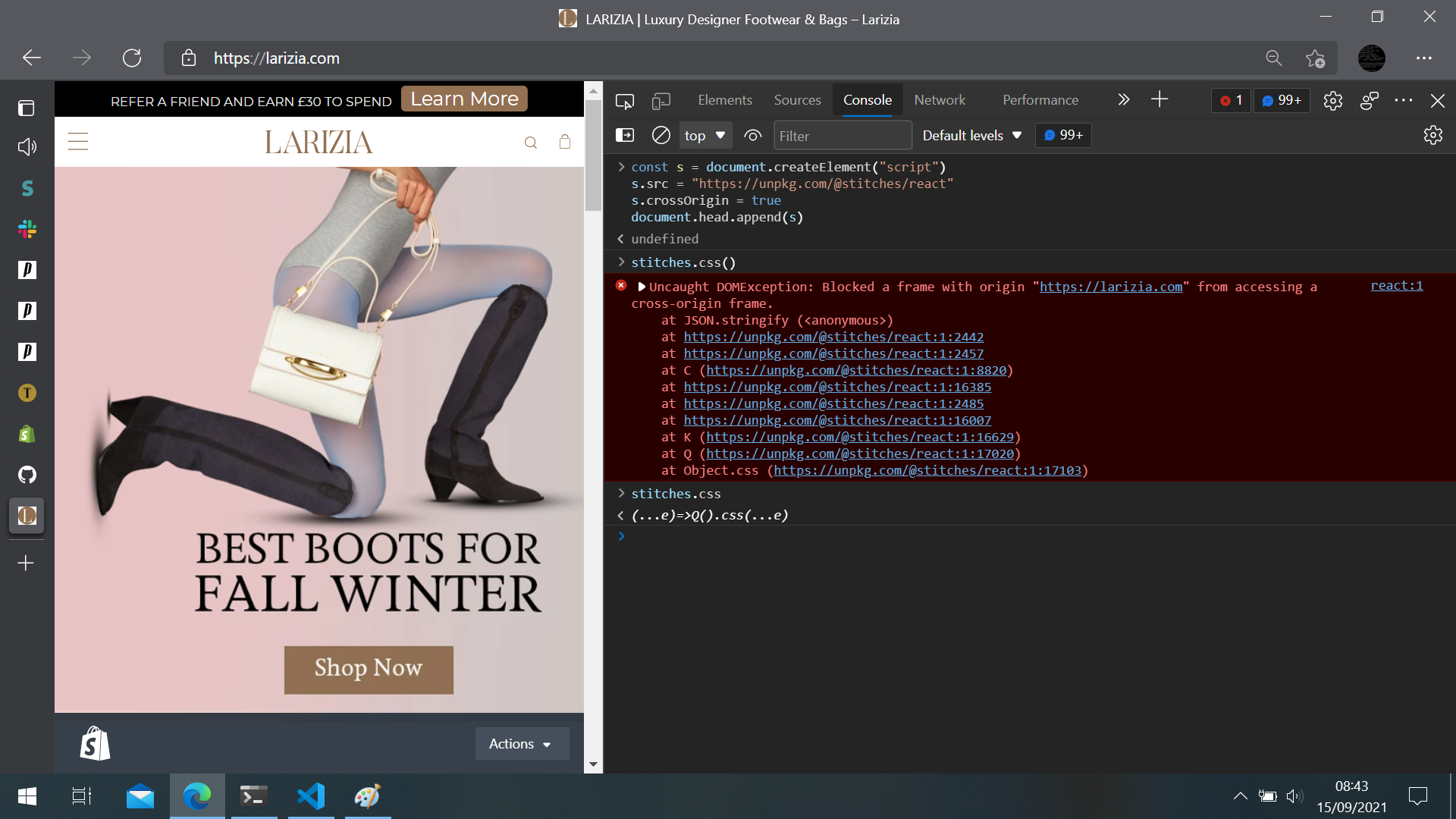Mute the tab using the speaker icon
The image size is (1456, 819).
coord(27,147)
